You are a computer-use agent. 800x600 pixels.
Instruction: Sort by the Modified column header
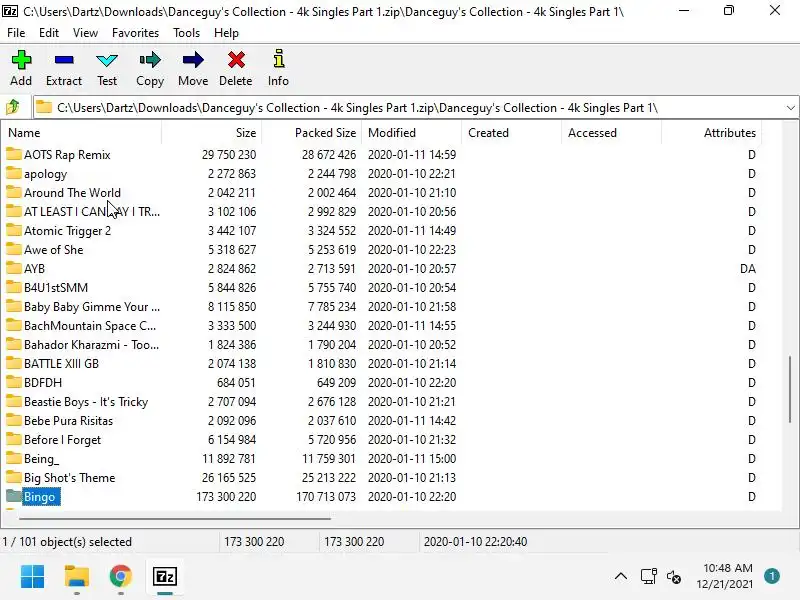click(411, 133)
